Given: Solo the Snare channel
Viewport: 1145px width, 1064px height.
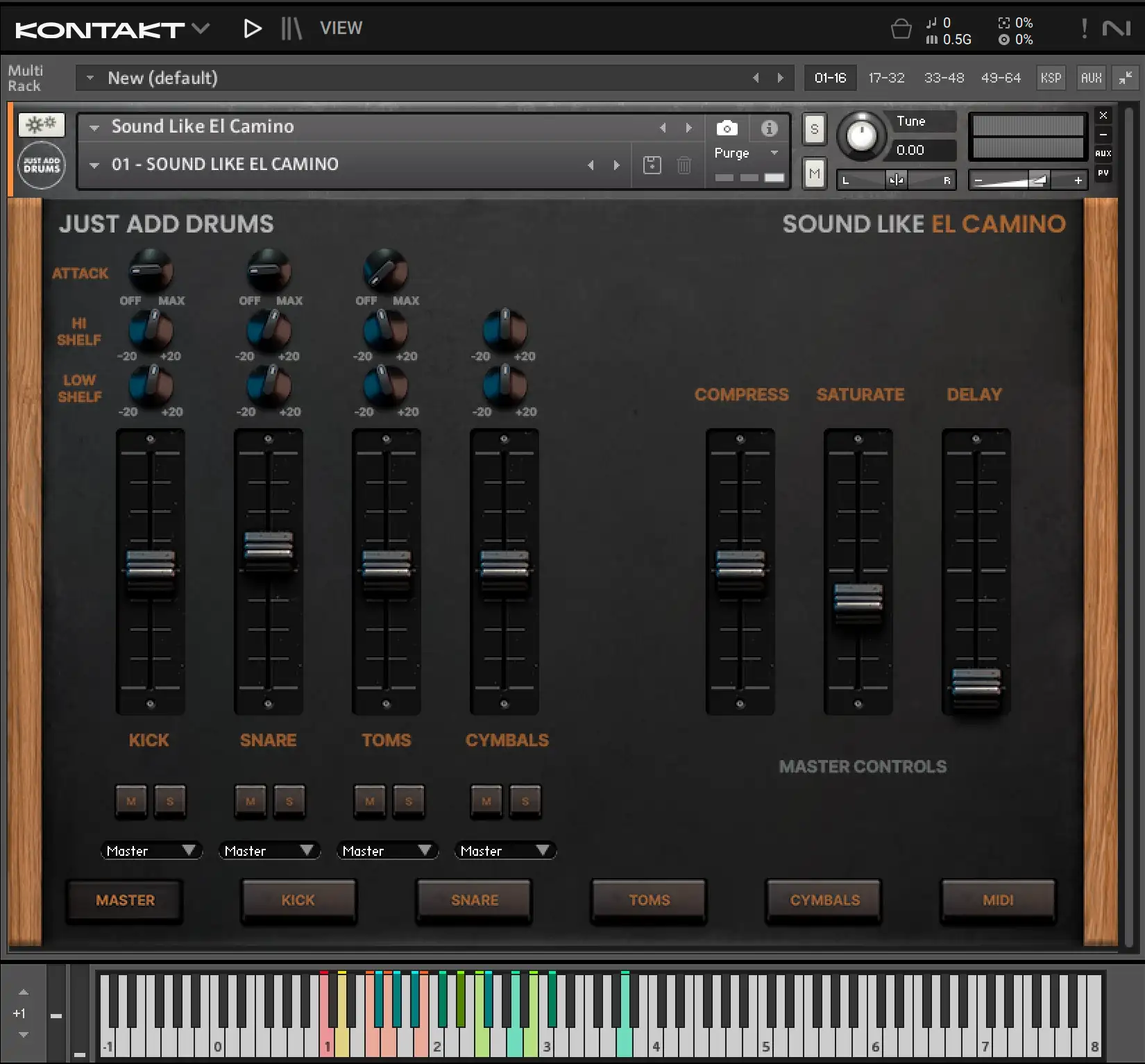Looking at the screenshot, I should pos(289,801).
